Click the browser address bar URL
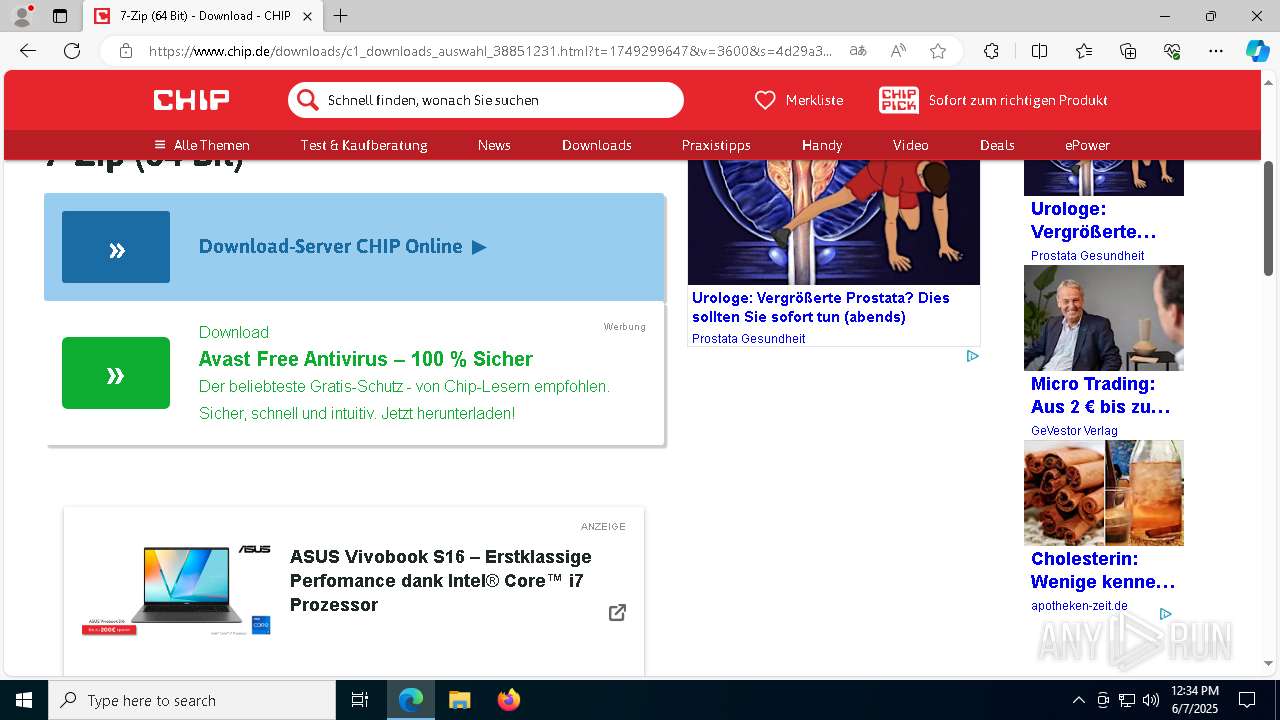The height and width of the screenshot is (720, 1280). coord(490,51)
